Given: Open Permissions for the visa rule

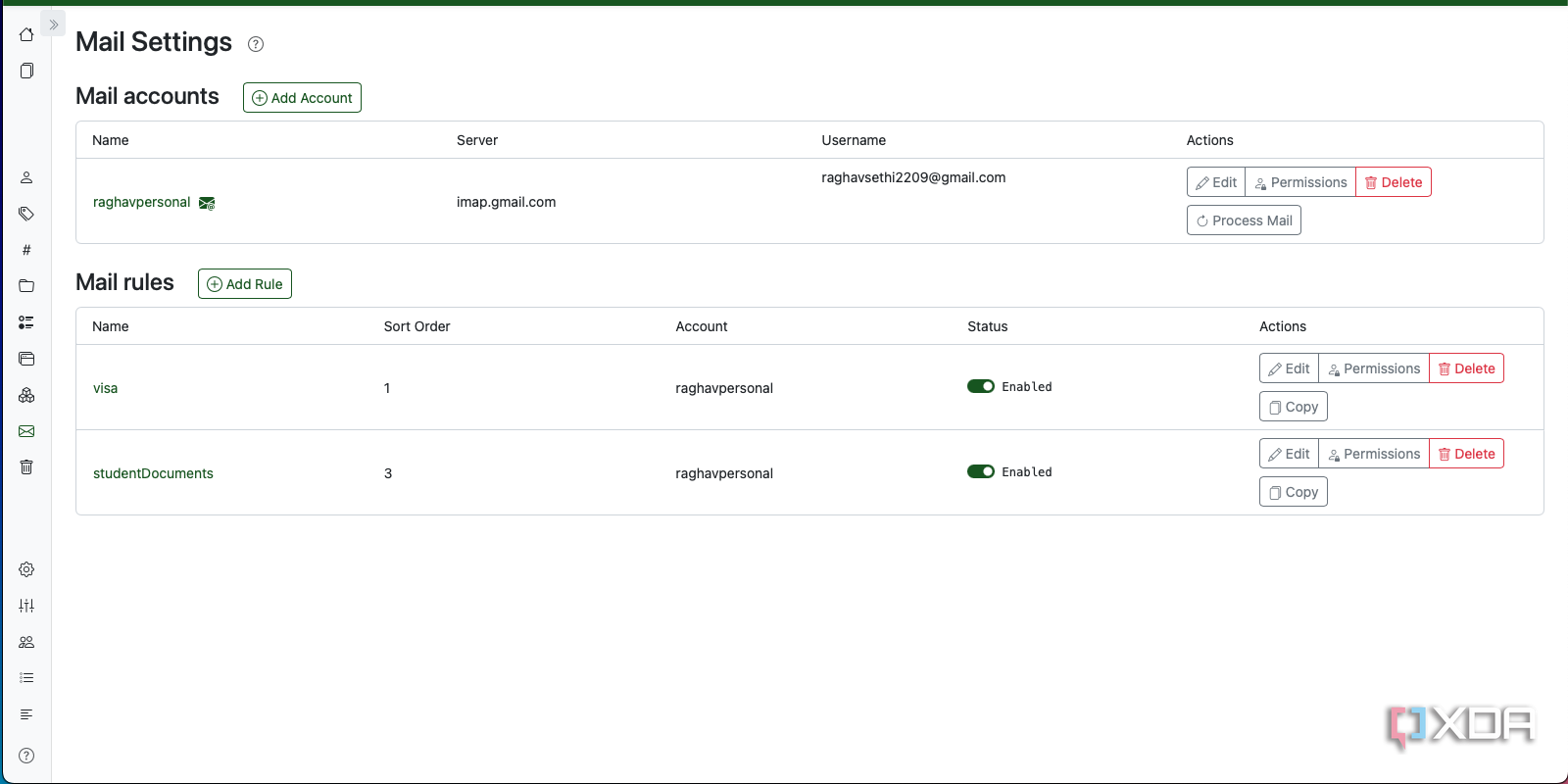Looking at the screenshot, I should [x=1374, y=368].
